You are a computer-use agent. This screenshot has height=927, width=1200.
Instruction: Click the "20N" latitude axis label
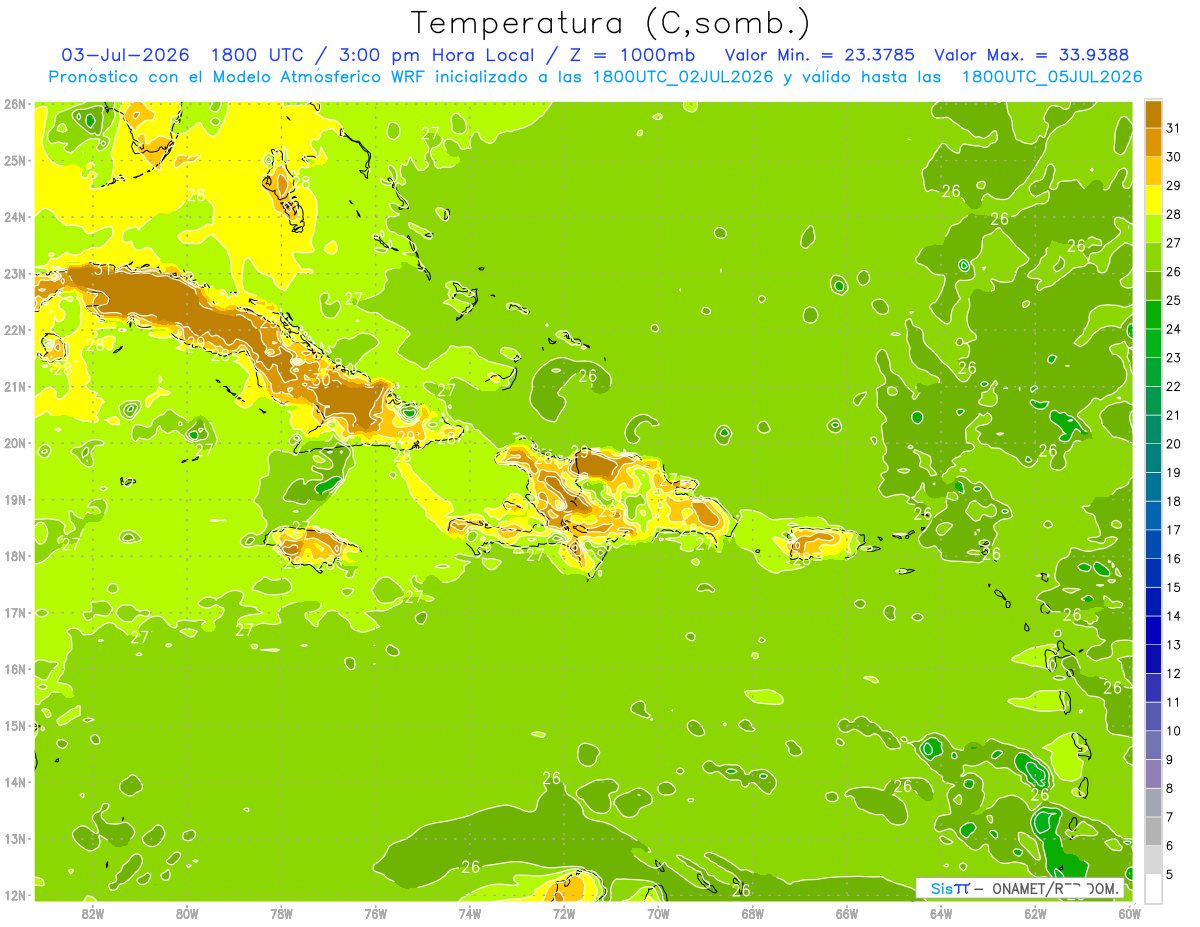(15, 443)
